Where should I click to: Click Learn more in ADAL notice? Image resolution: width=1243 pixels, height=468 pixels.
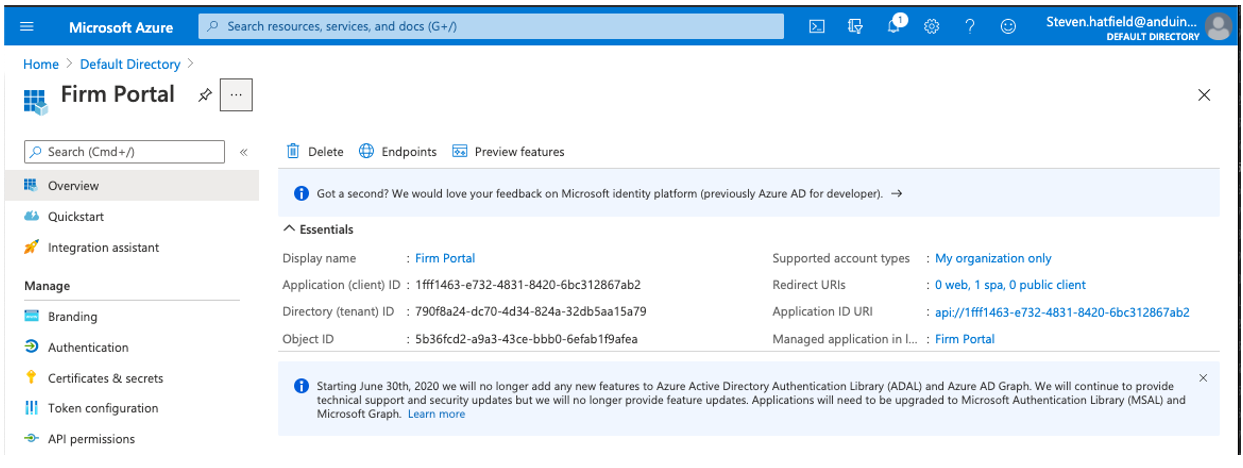436,415
